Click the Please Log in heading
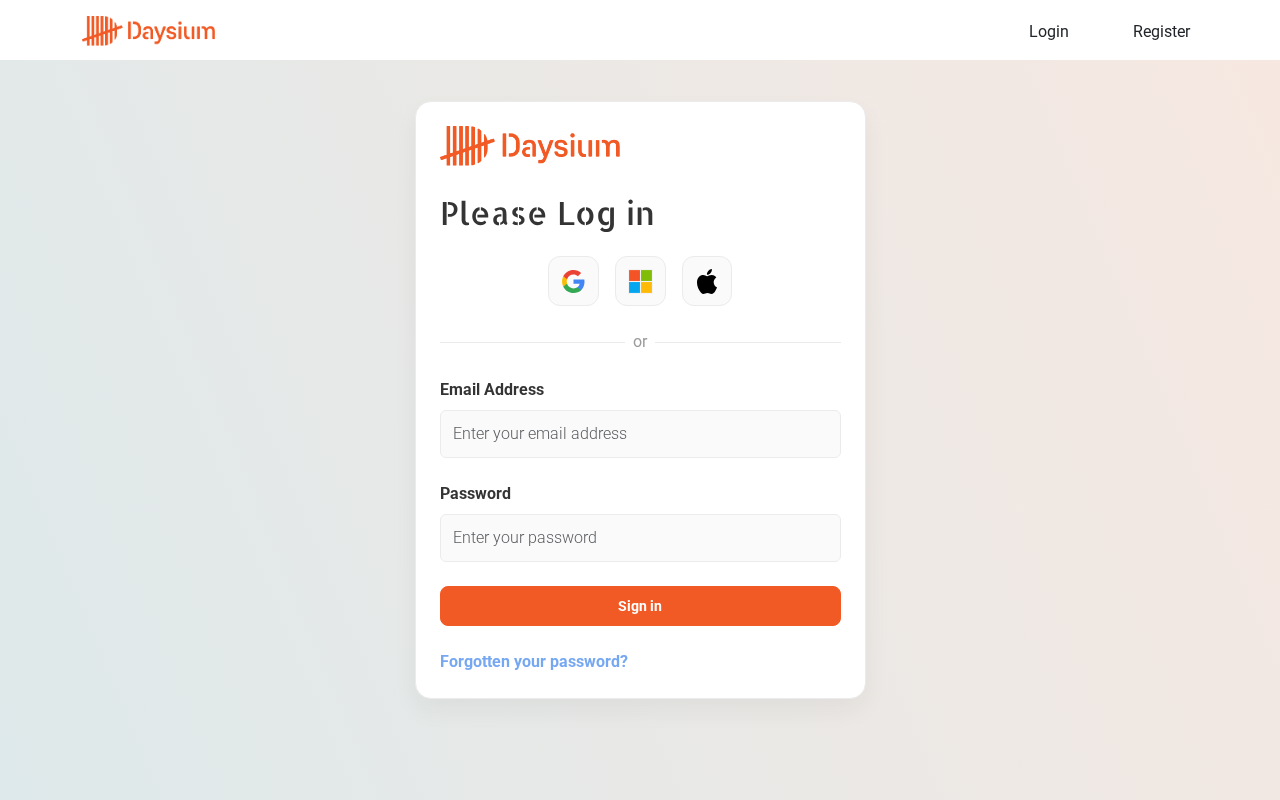The width and height of the screenshot is (1280, 800). (x=547, y=213)
